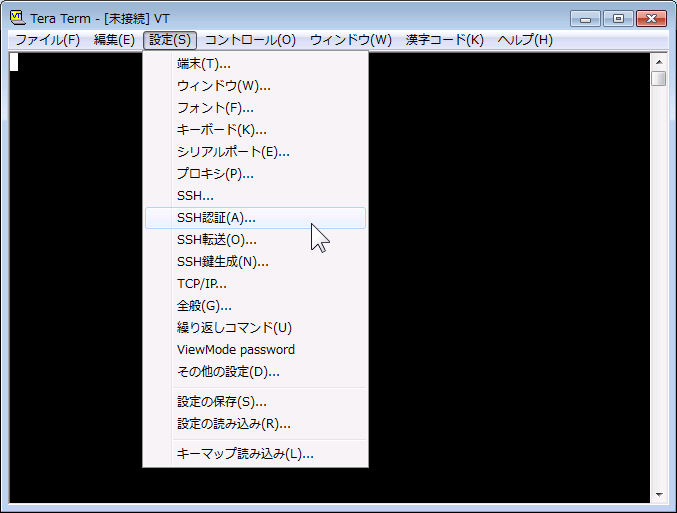Close the 設定(S) menu in menu bar
This screenshot has width=677, height=513.
(170, 40)
